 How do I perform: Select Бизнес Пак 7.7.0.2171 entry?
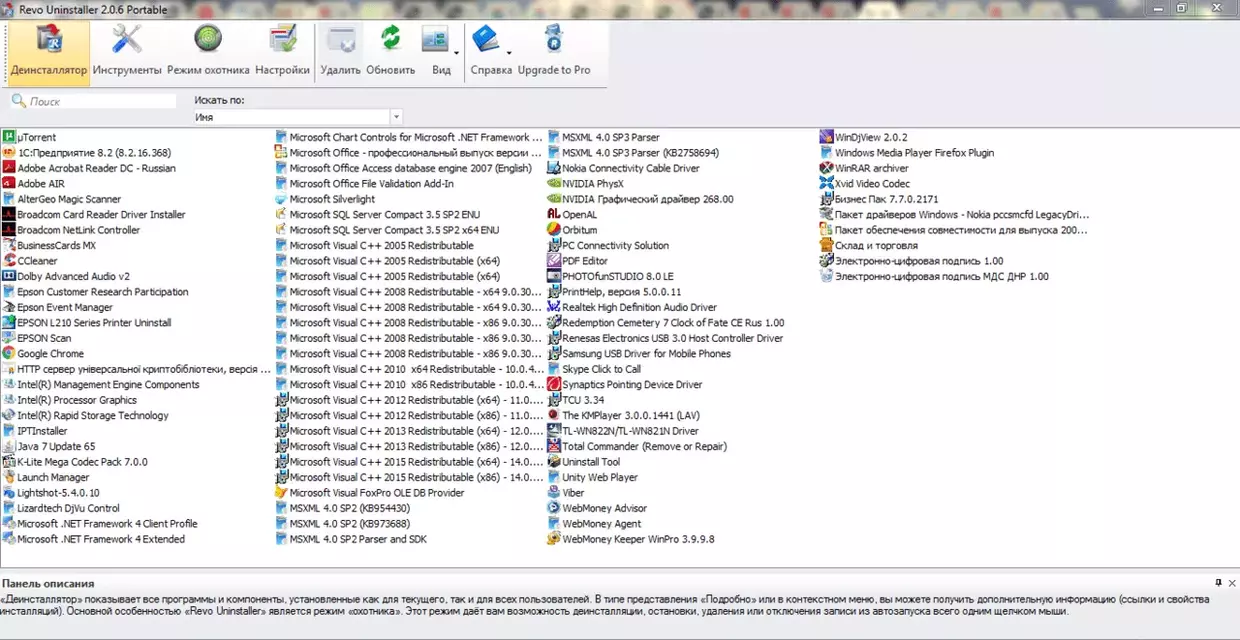point(879,199)
